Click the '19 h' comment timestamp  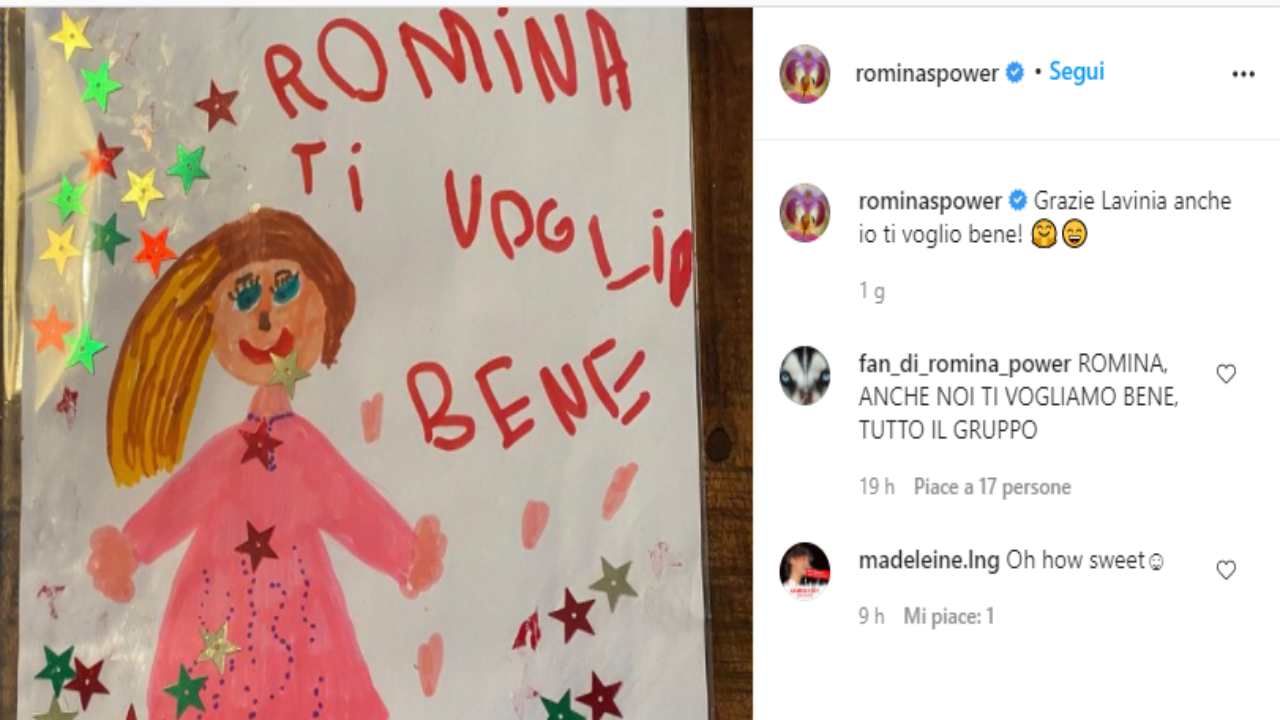tap(876, 487)
